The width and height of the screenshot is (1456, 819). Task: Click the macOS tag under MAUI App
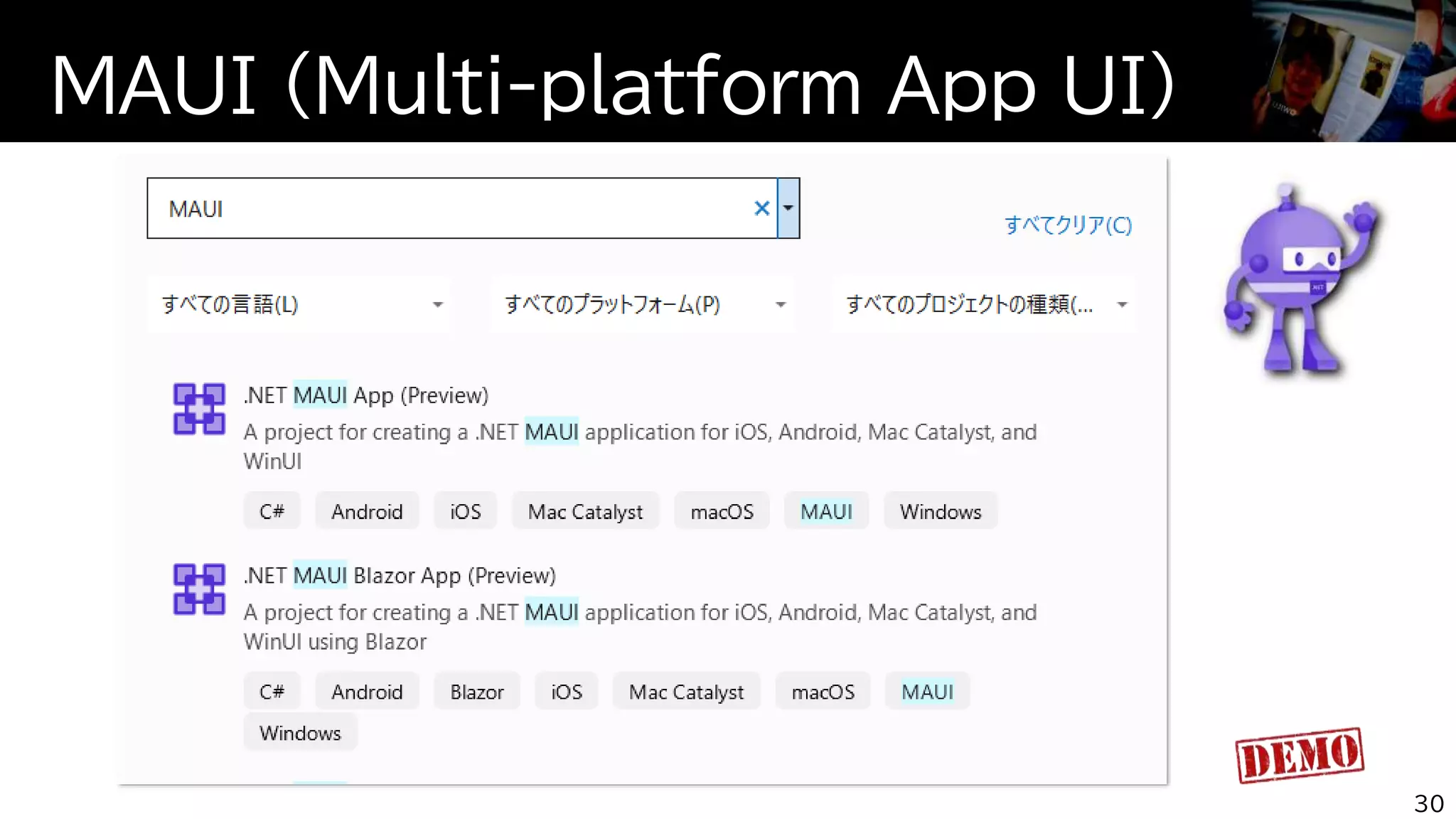click(722, 511)
